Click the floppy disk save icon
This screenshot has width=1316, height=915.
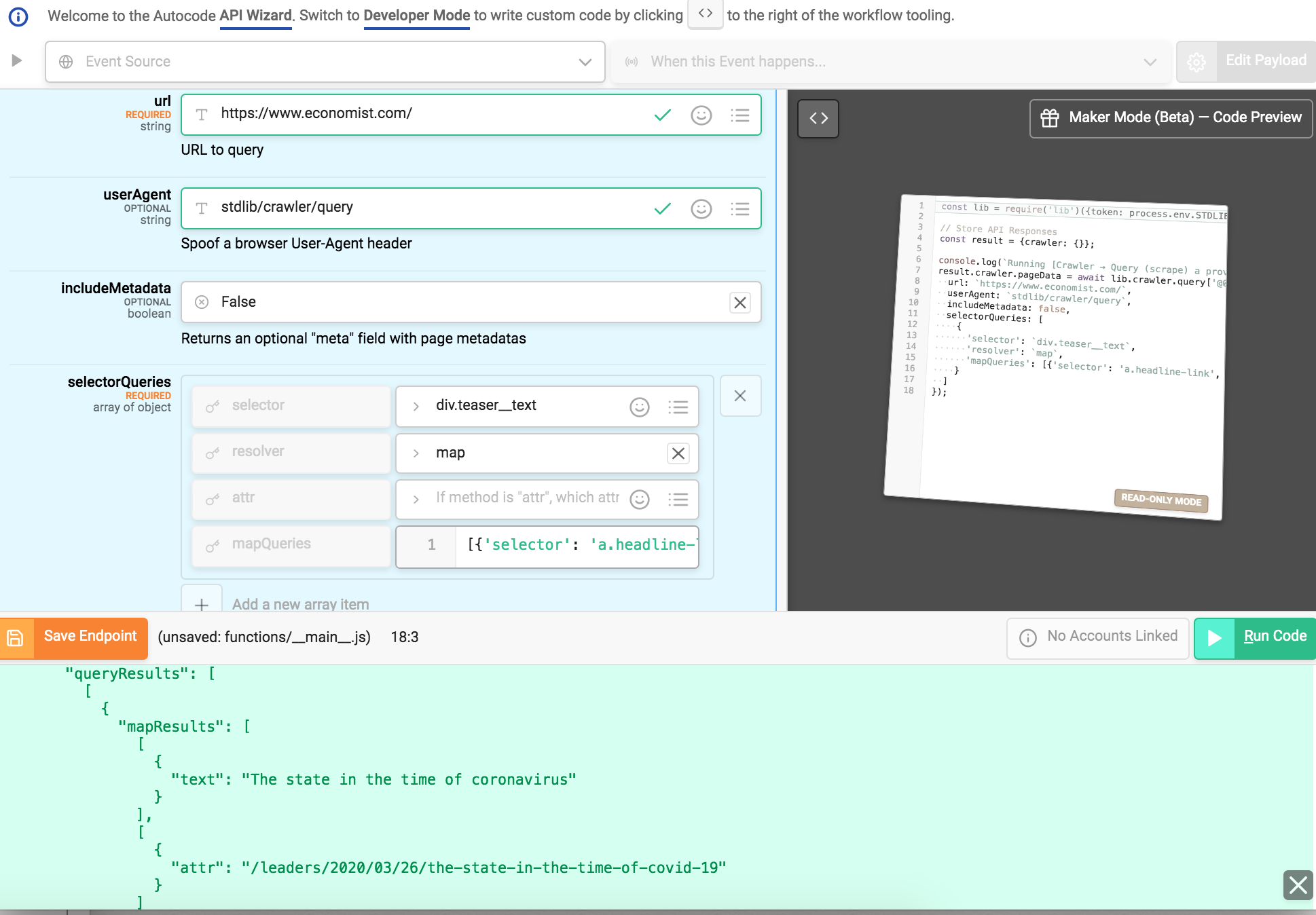[x=15, y=638]
